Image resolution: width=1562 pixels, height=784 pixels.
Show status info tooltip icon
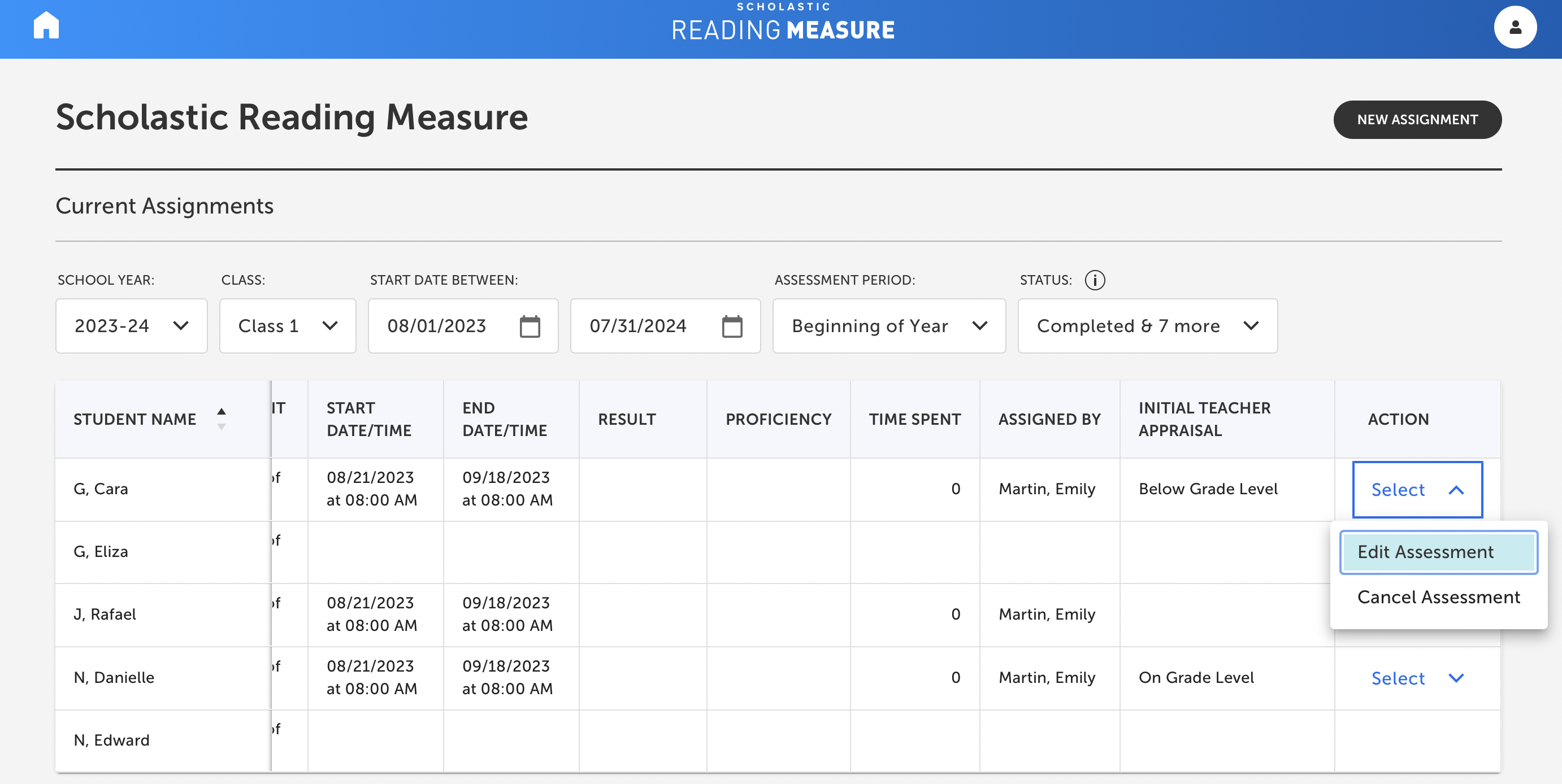pos(1095,281)
